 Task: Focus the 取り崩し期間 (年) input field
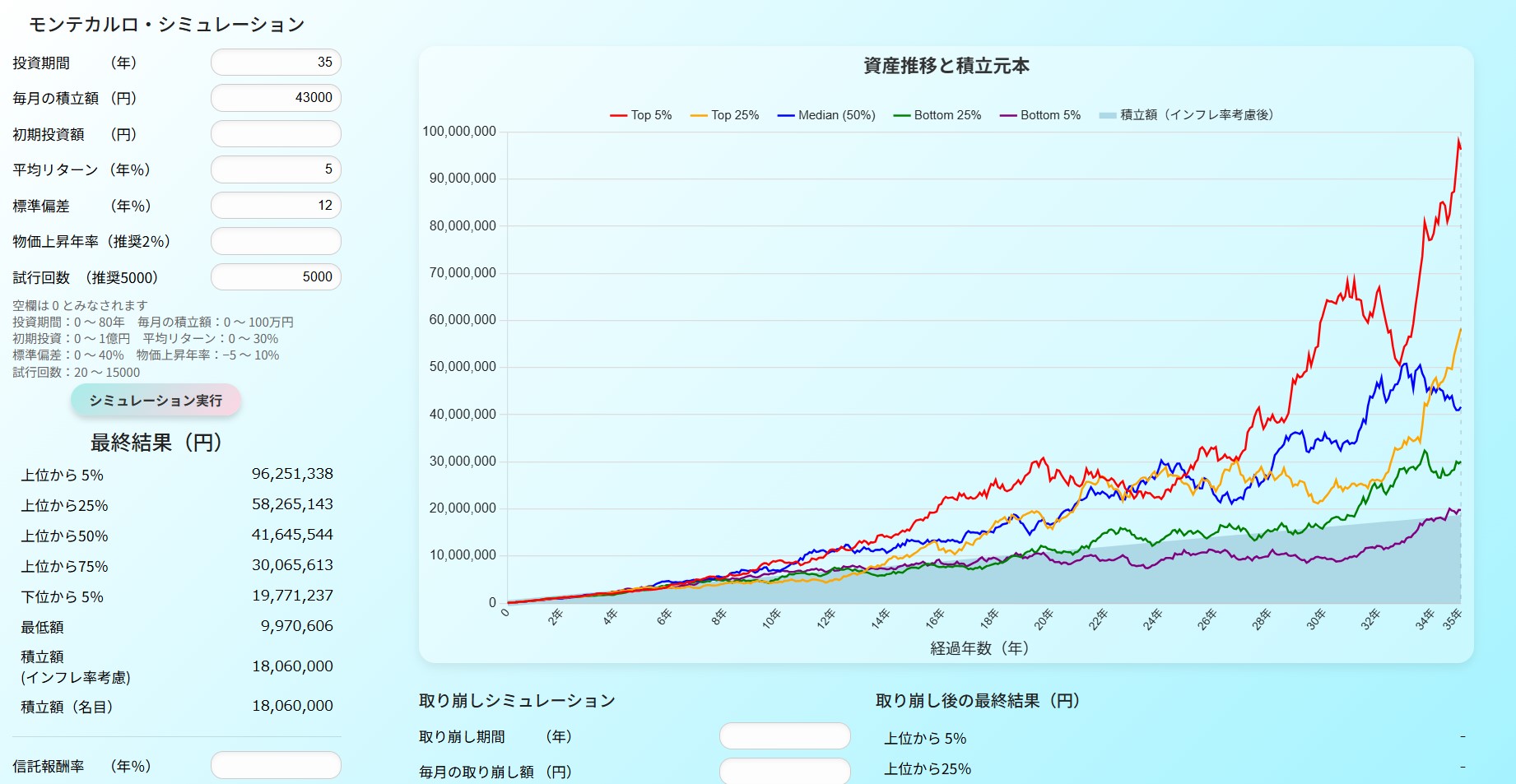pos(784,736)
